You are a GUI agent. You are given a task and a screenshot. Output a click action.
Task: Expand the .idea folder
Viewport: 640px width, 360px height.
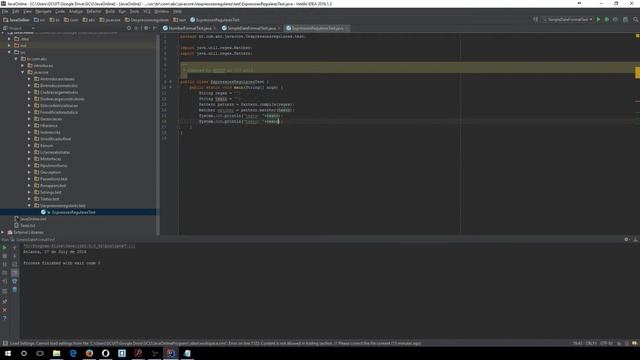pos(9,39)
